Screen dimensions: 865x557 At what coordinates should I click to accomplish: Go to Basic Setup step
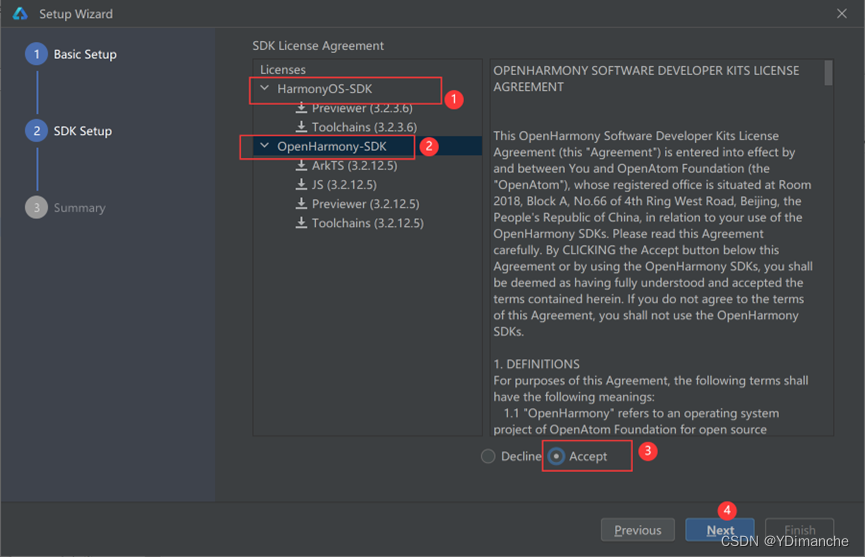pos(85,54)
